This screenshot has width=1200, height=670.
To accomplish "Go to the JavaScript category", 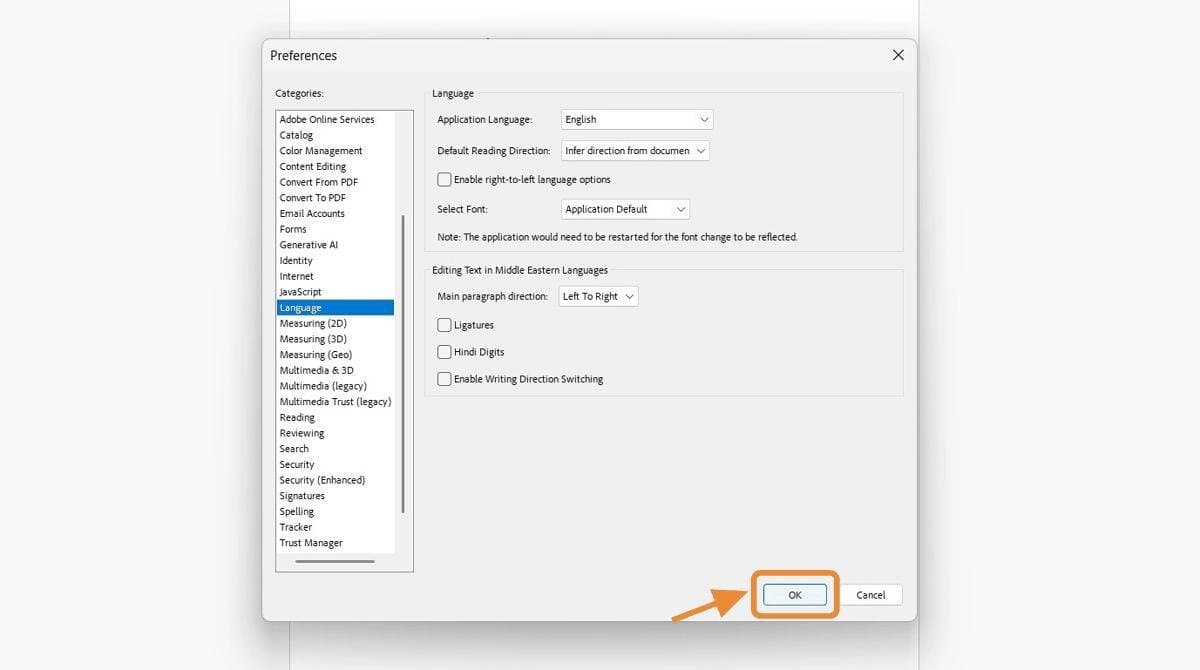I will [x=301, y=292].
